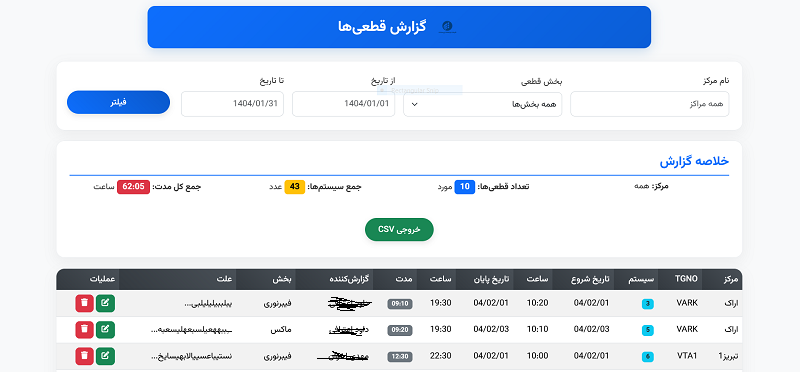Apply the filter with فیلتر button
The height and width of the screenshot is (372, 800).
coord(118,103)
